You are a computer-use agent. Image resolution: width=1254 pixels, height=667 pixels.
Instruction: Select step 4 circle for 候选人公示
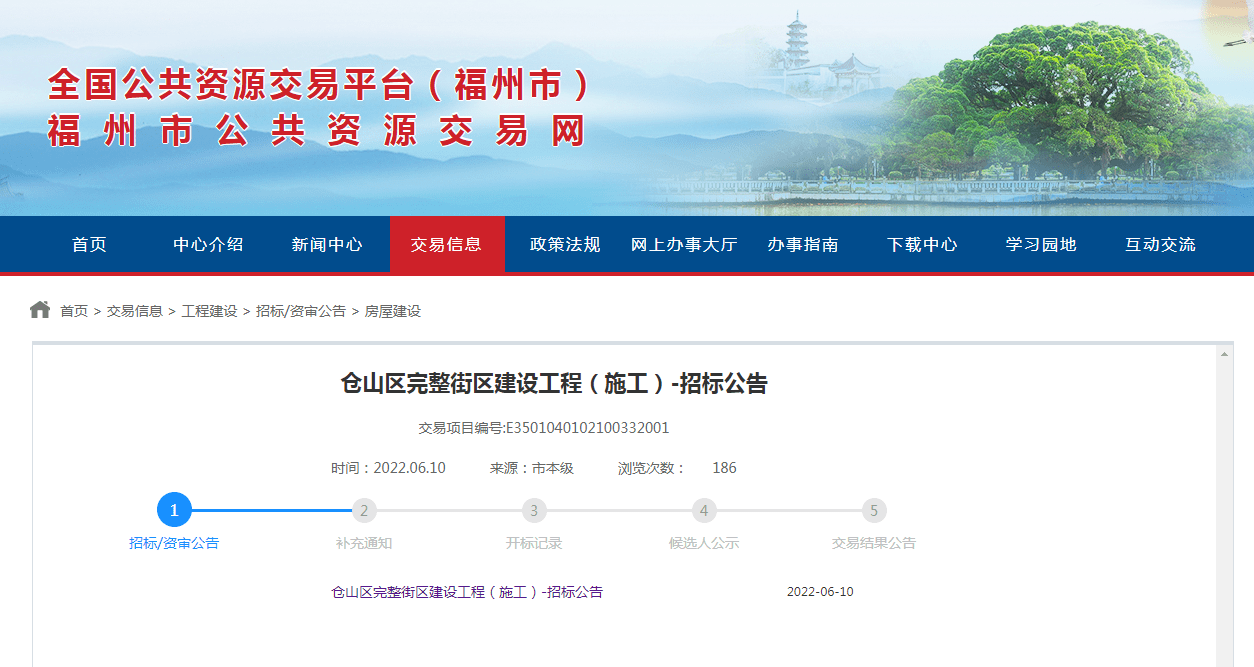click(x=704, y=510)
